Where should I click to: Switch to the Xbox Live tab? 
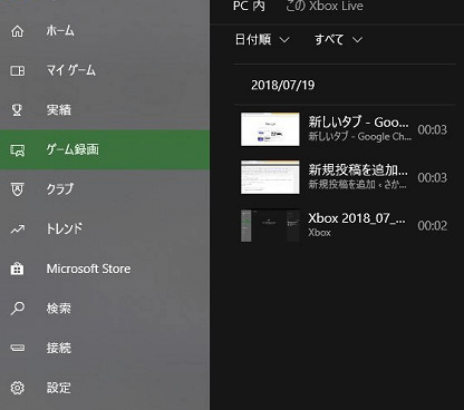click(325, 6)
